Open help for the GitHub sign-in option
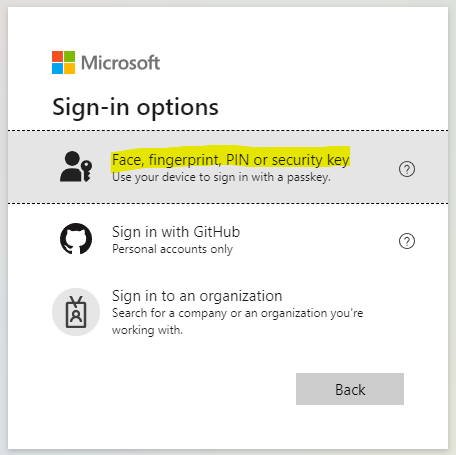This screenshot has height=455, width=456. point(407,241)
